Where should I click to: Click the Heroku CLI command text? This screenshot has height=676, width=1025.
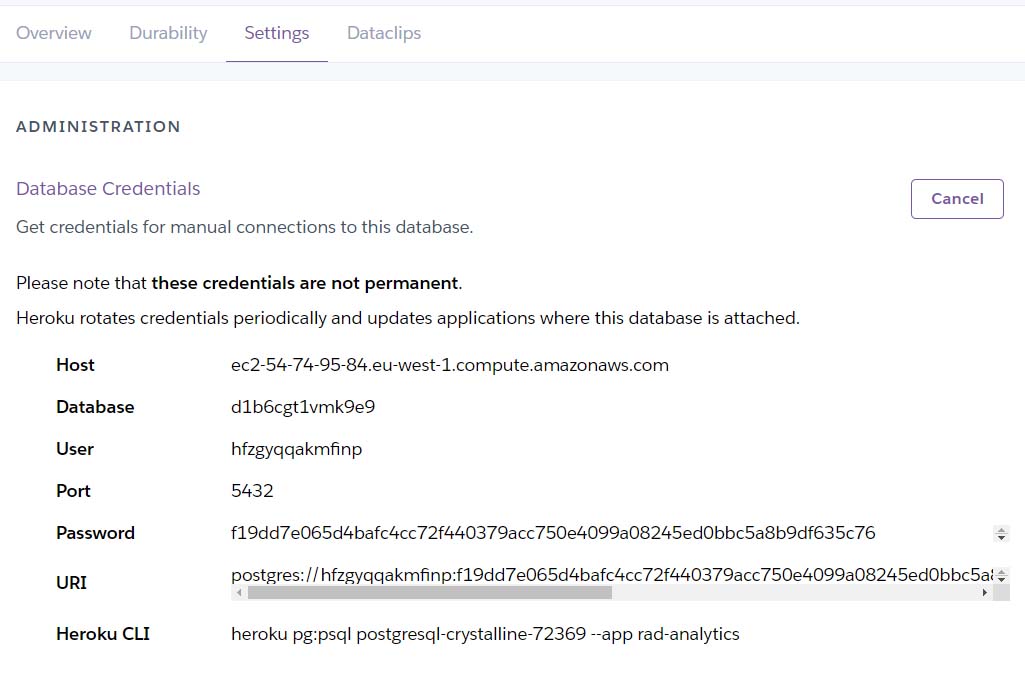(x=485, y=634)
